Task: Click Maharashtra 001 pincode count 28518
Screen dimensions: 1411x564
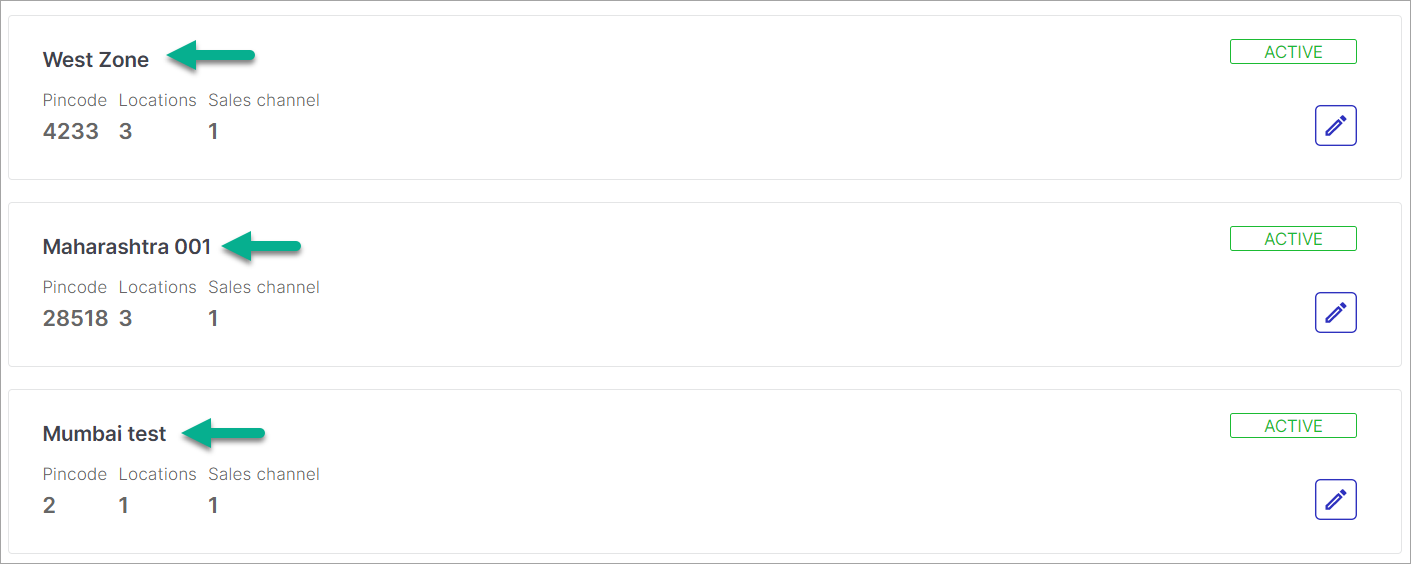Action: [75, 318]
